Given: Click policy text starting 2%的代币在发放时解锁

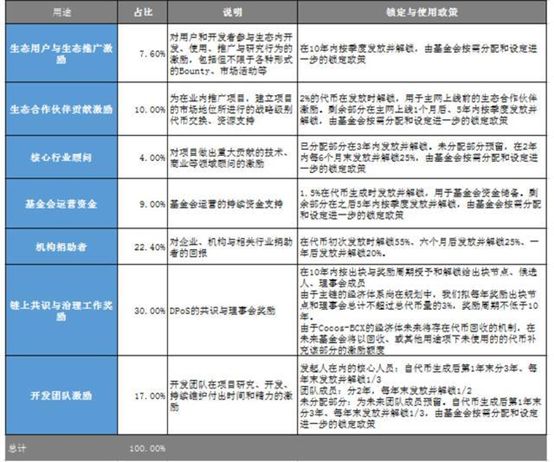Looking at the screenshot, I should pyautogui.click(x=422, y=109).
